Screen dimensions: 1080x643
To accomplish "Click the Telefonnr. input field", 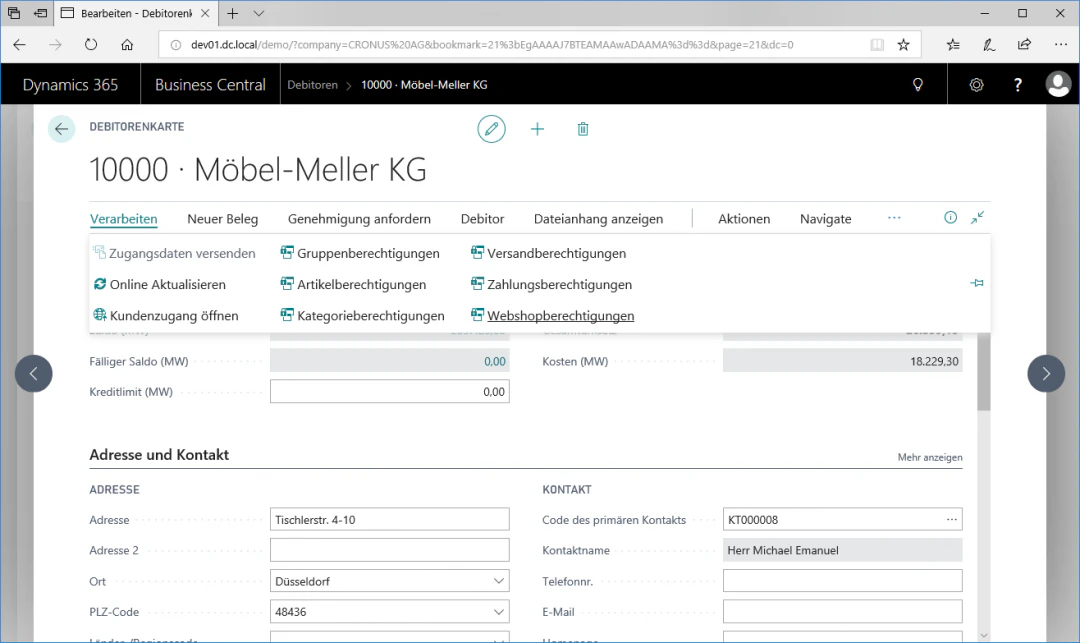I will pos(842,581).
